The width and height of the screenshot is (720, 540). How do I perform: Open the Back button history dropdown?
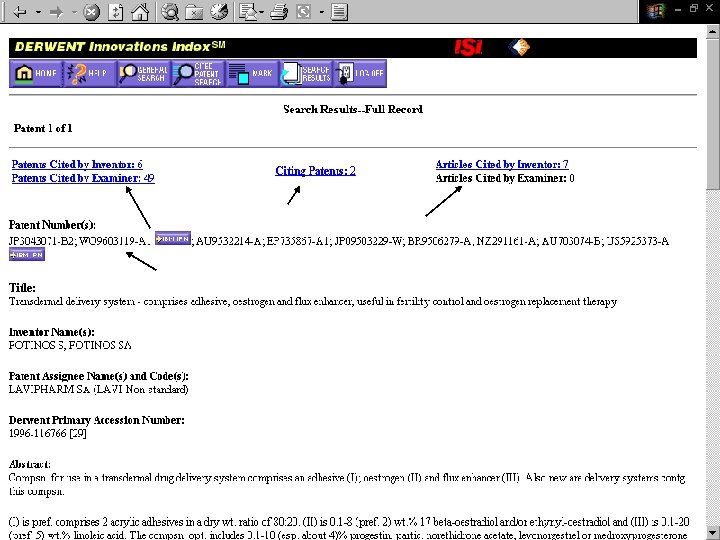point(38,12)
